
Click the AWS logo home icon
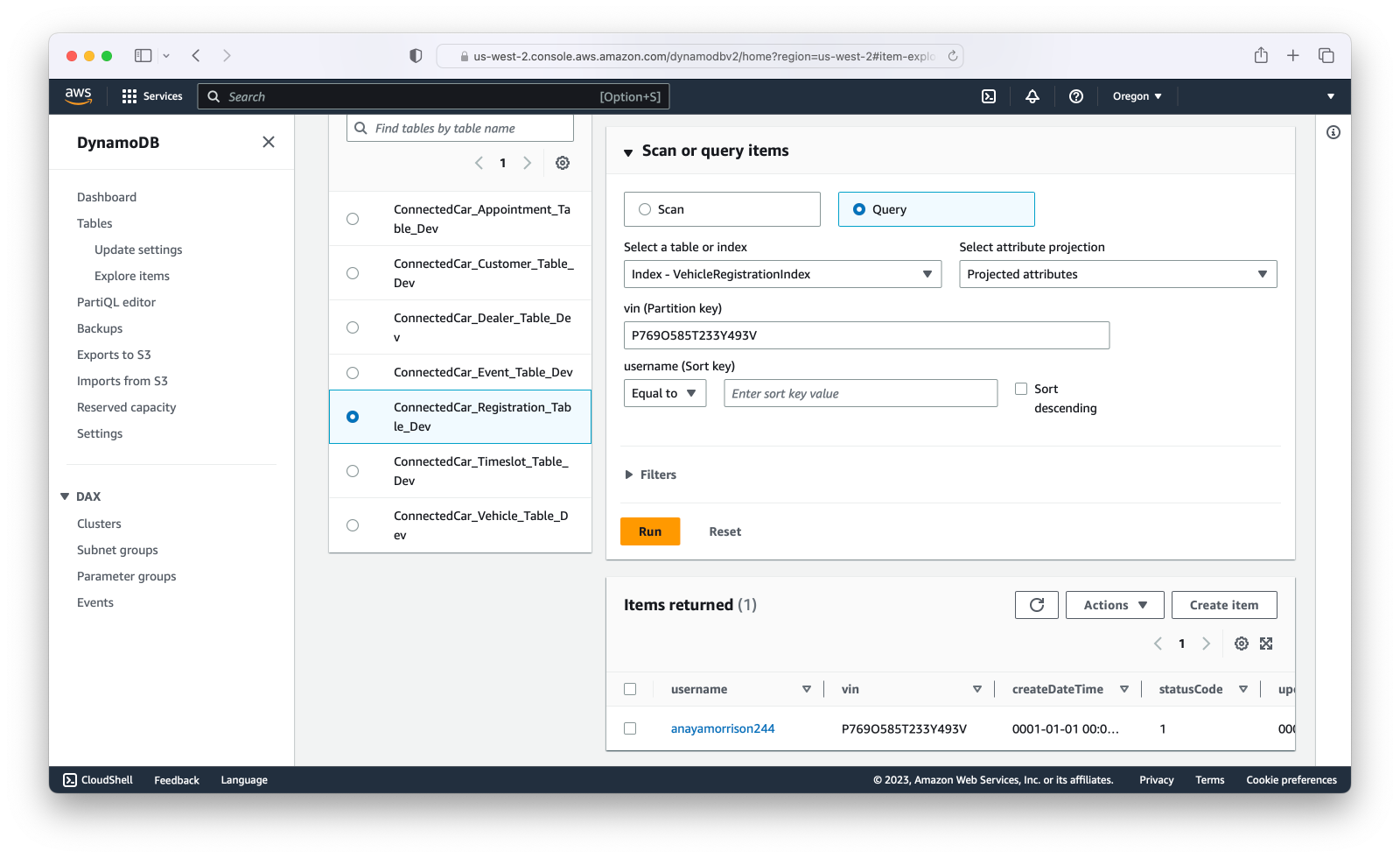[78, 96]
